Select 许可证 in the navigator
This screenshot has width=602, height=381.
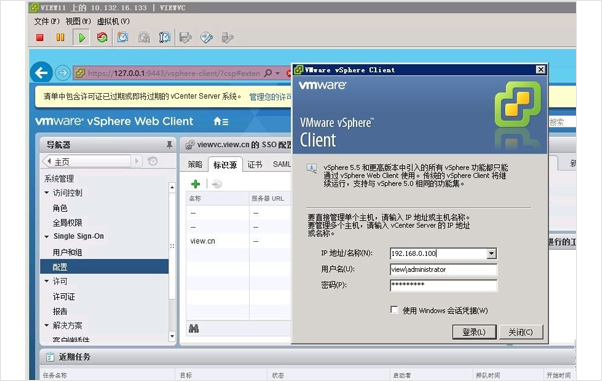[x=64, y=297]
